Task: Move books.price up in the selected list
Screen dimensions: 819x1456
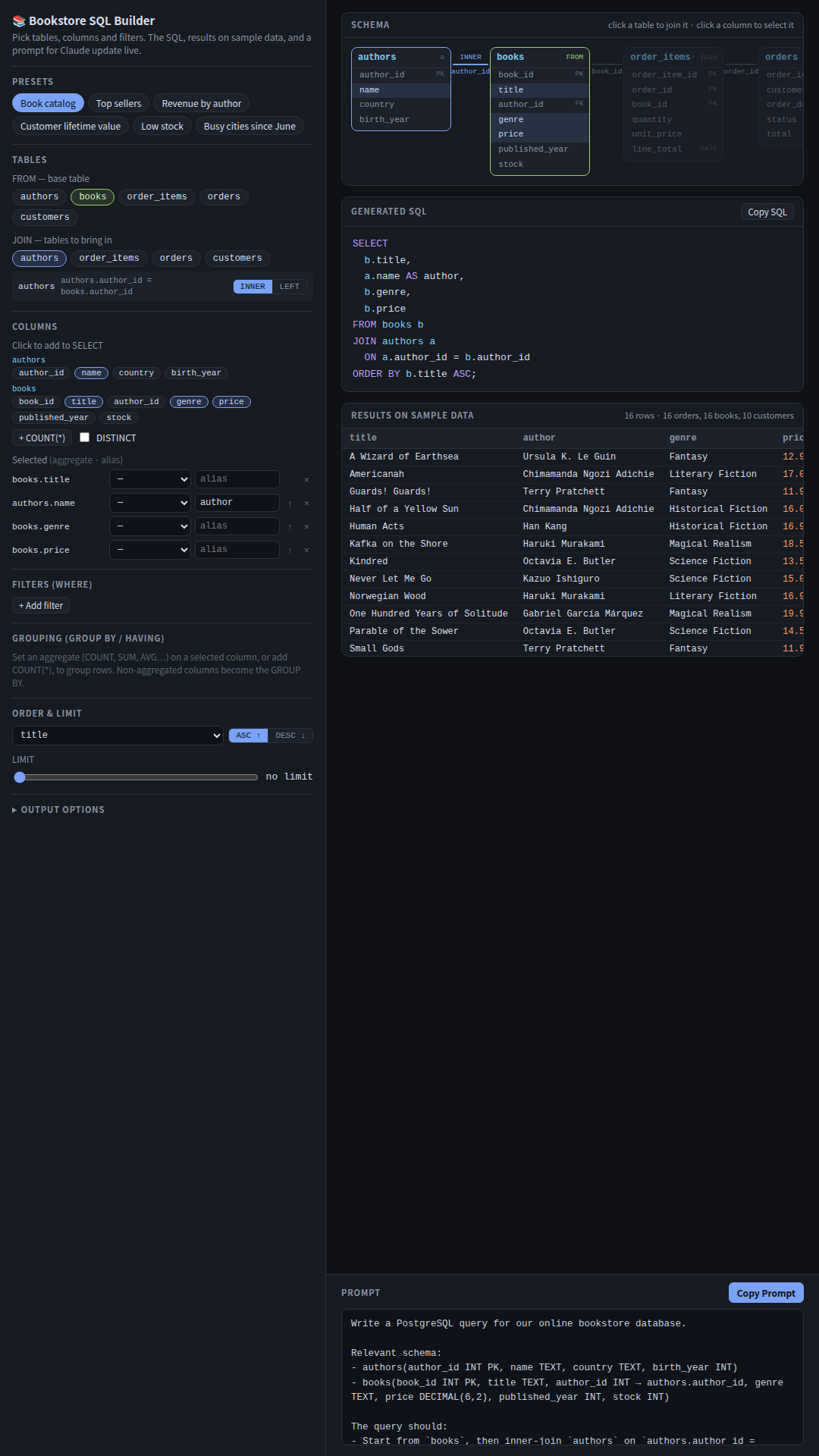Action: [290, 551]
